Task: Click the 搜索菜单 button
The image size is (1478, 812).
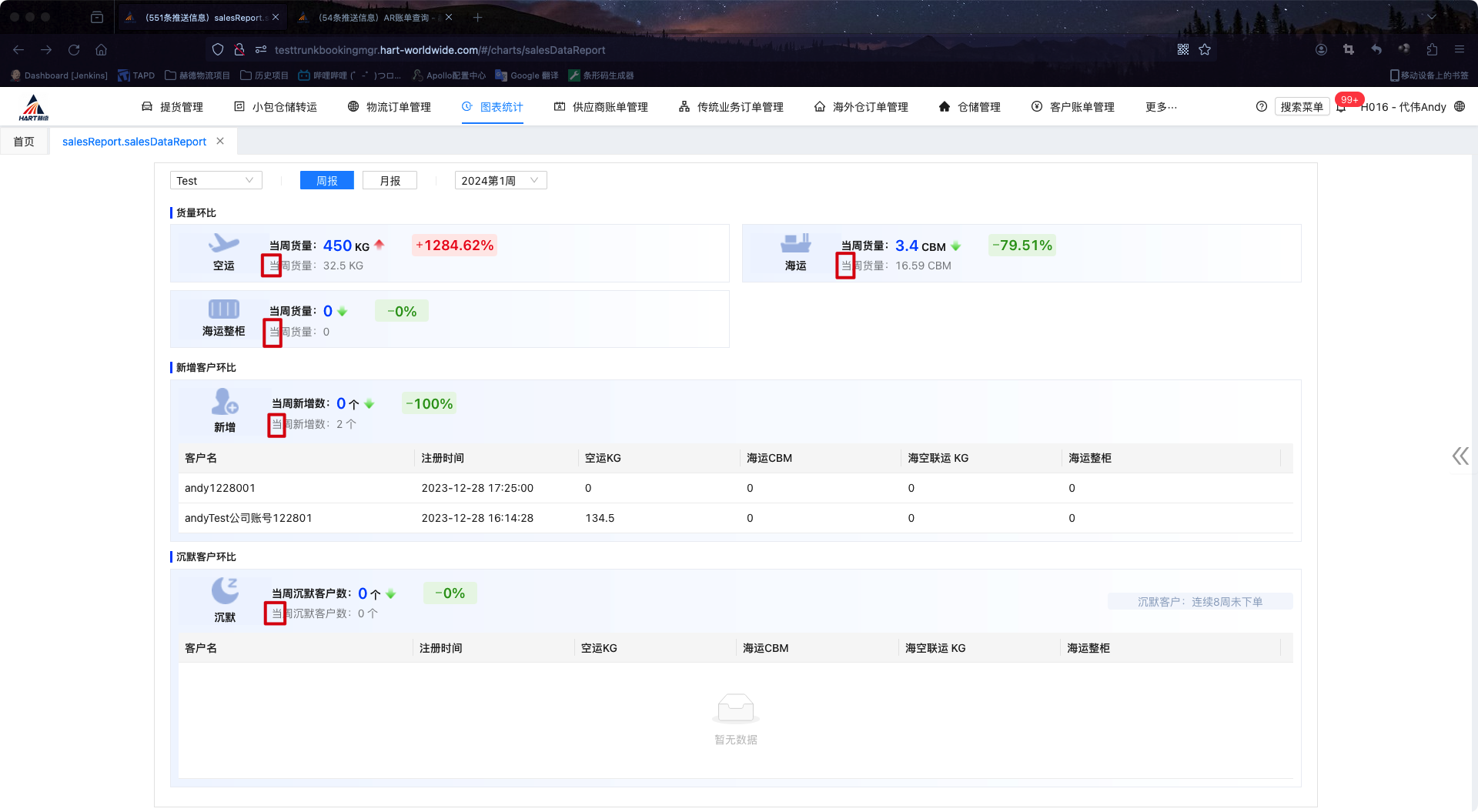Action: (1301, 107)
